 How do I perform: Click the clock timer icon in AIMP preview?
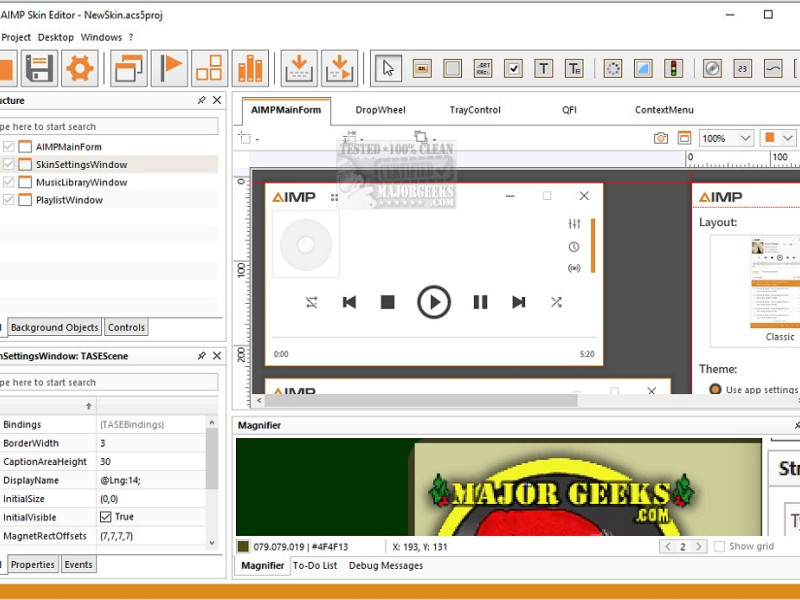click(574, 247)
